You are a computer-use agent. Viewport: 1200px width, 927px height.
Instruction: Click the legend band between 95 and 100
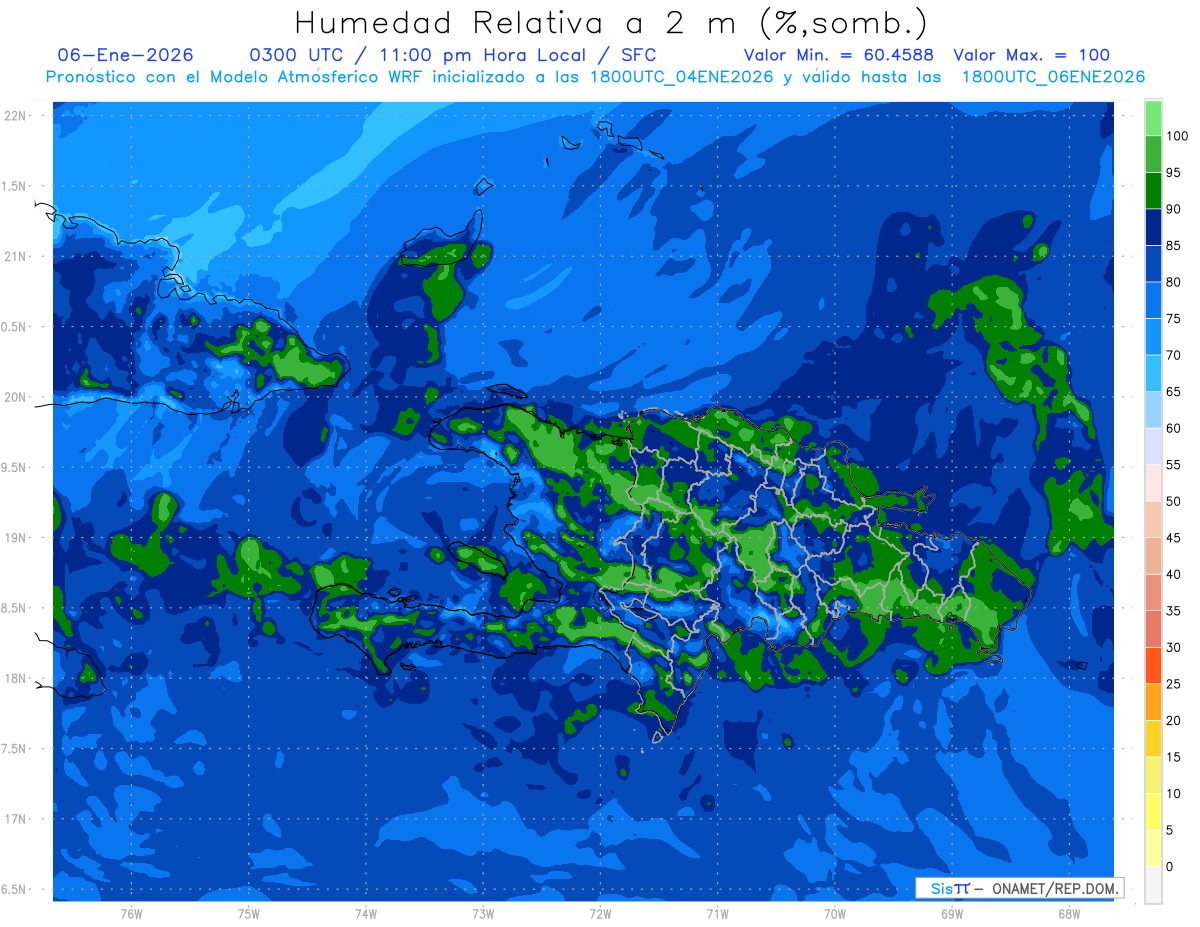1153,155
